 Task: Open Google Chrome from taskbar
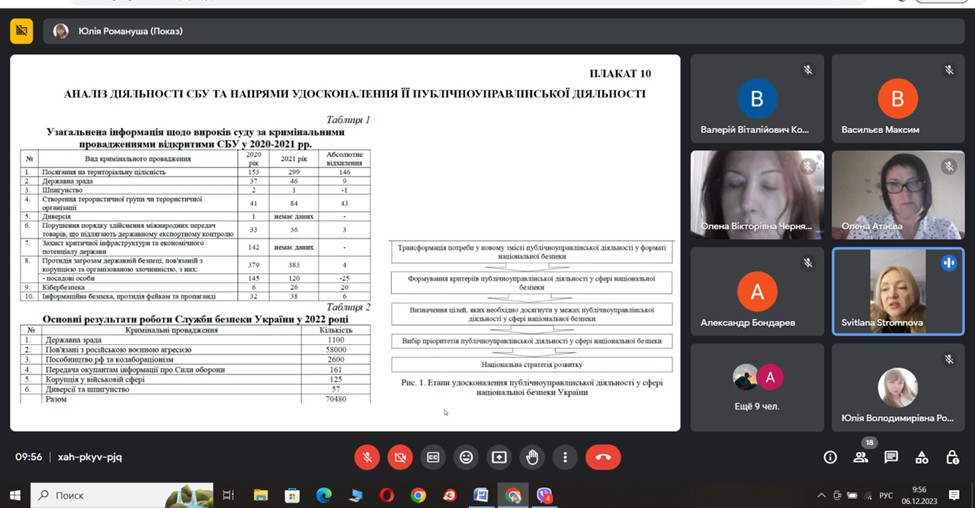tap(418, 496)
